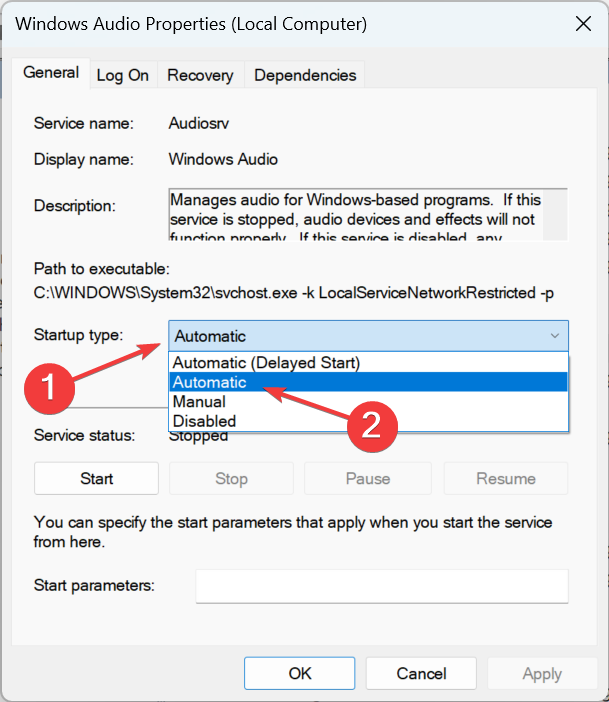This screenshot has height=702, width=609.
Task: Focus the Start parameters text field
Action: 381,586
